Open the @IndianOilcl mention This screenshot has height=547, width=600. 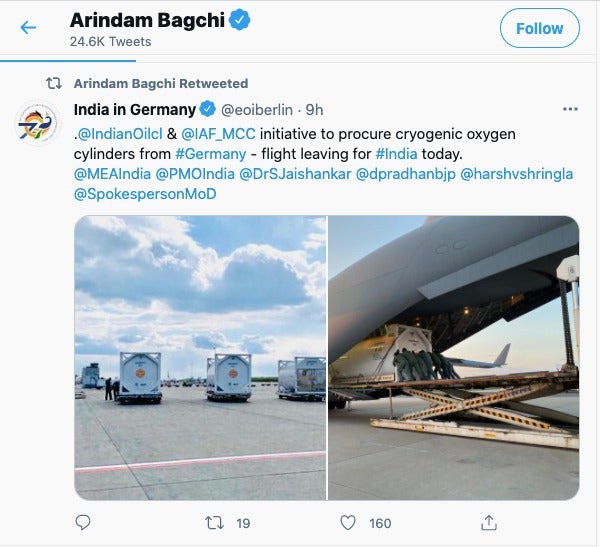click(119, 134)
